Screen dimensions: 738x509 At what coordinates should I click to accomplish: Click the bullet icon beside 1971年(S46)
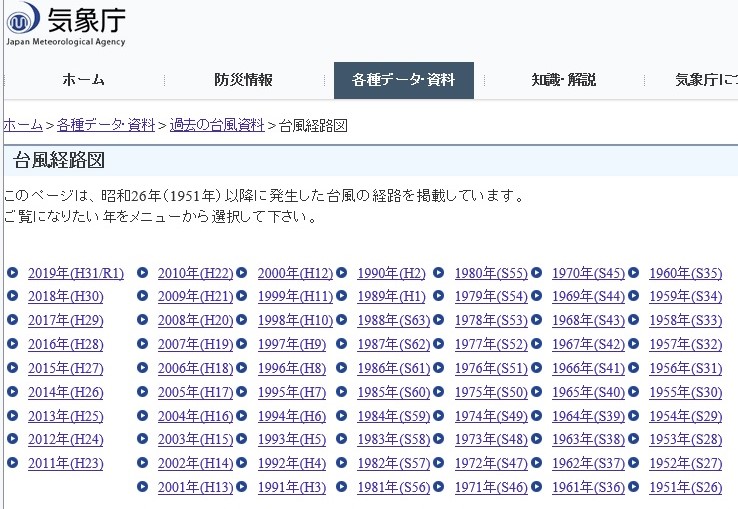(439, 487)
